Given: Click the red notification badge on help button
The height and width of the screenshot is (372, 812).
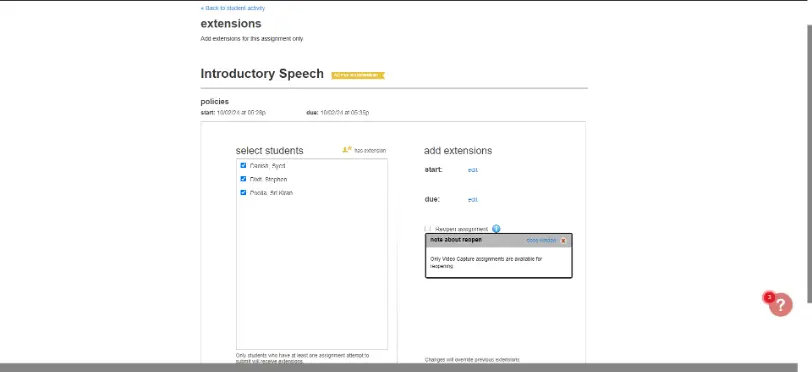Looking at the screenshot, I should pos(769,297).
